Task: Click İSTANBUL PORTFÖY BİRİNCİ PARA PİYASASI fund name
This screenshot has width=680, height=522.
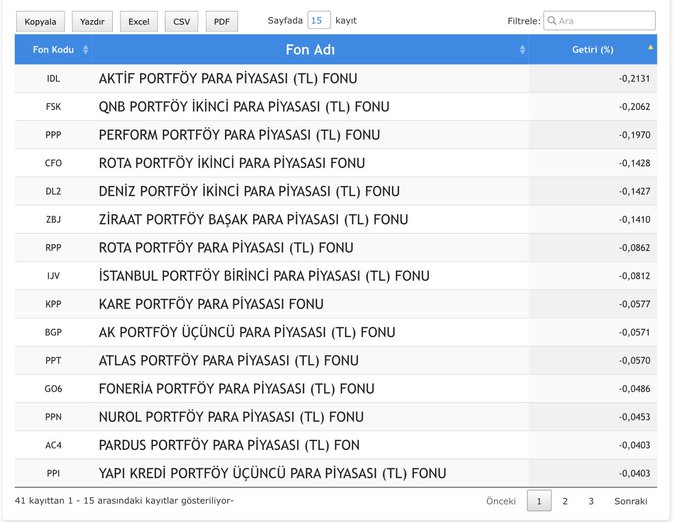Action: pyautogui.click(x=264, y=276)
